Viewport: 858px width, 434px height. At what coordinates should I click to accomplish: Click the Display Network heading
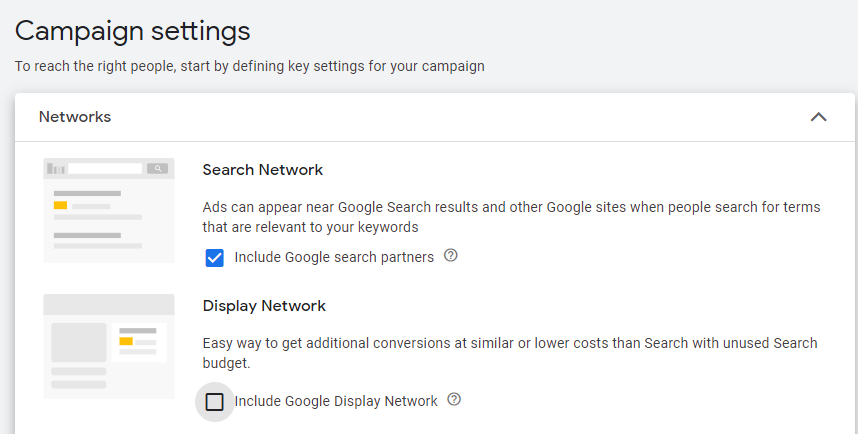tap(264, 306)
